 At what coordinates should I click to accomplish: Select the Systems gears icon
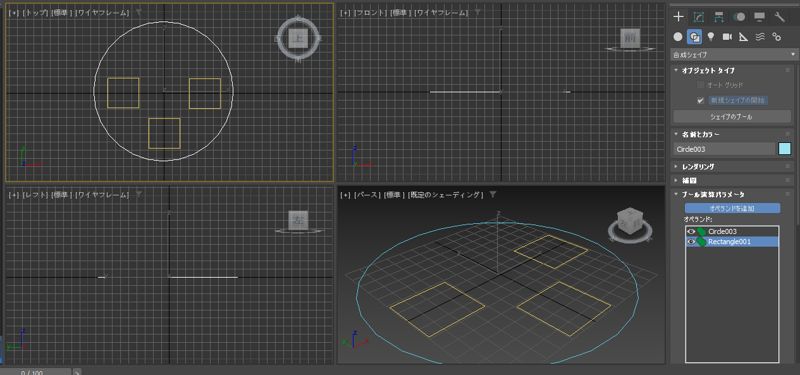[777, 37]
